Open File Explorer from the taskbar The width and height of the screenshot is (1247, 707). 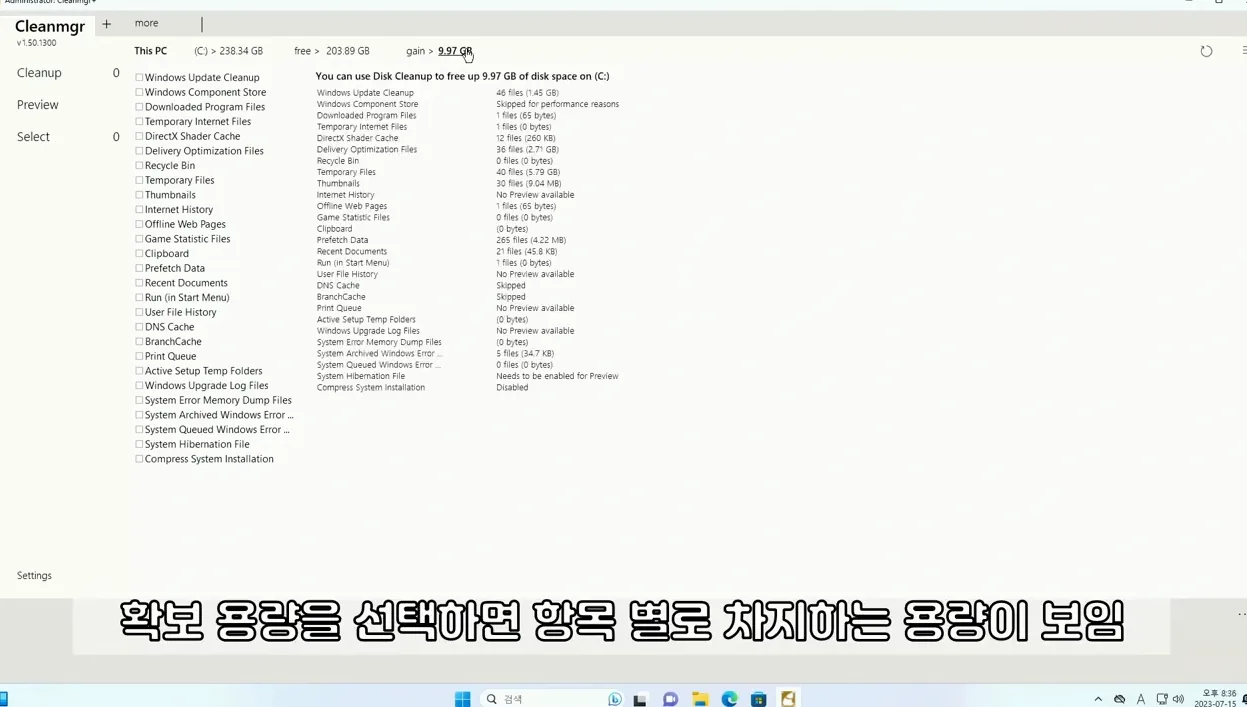pos(700,699)
